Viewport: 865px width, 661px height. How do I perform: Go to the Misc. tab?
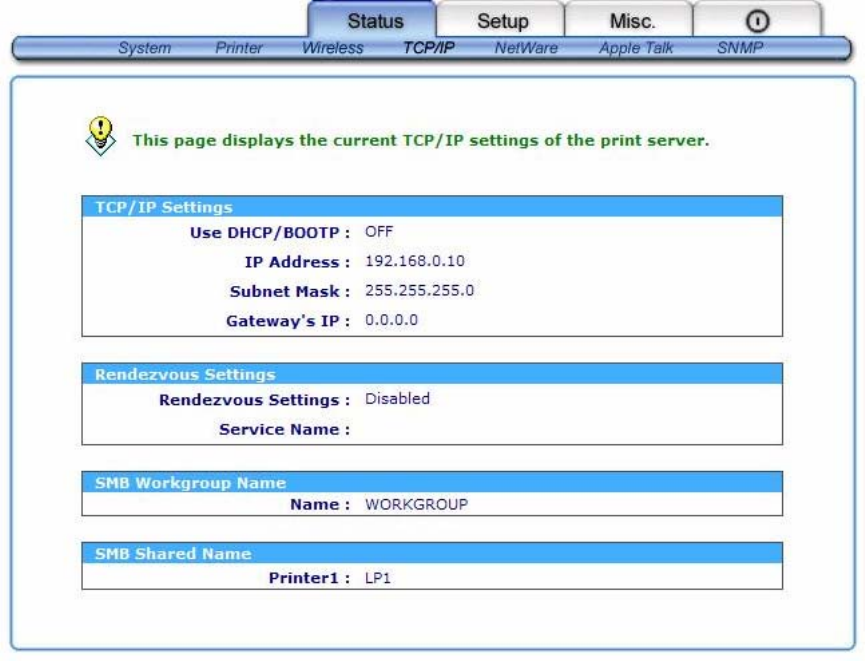pos(632,21)
